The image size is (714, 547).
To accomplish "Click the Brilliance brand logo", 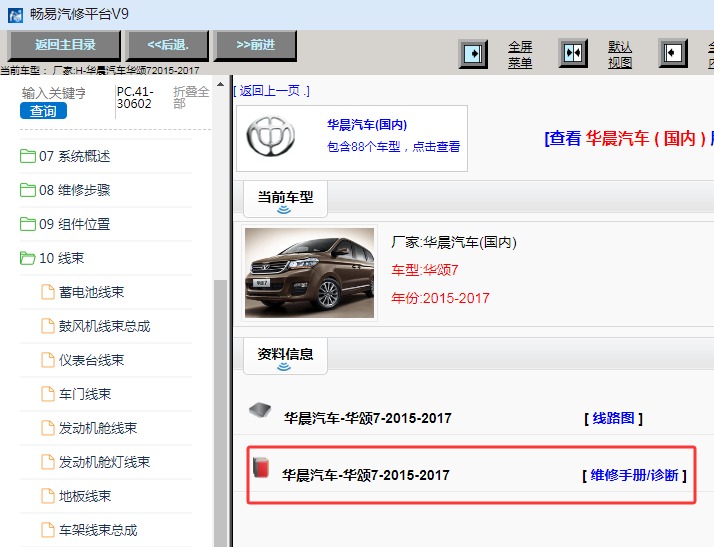I will (270, 137).
